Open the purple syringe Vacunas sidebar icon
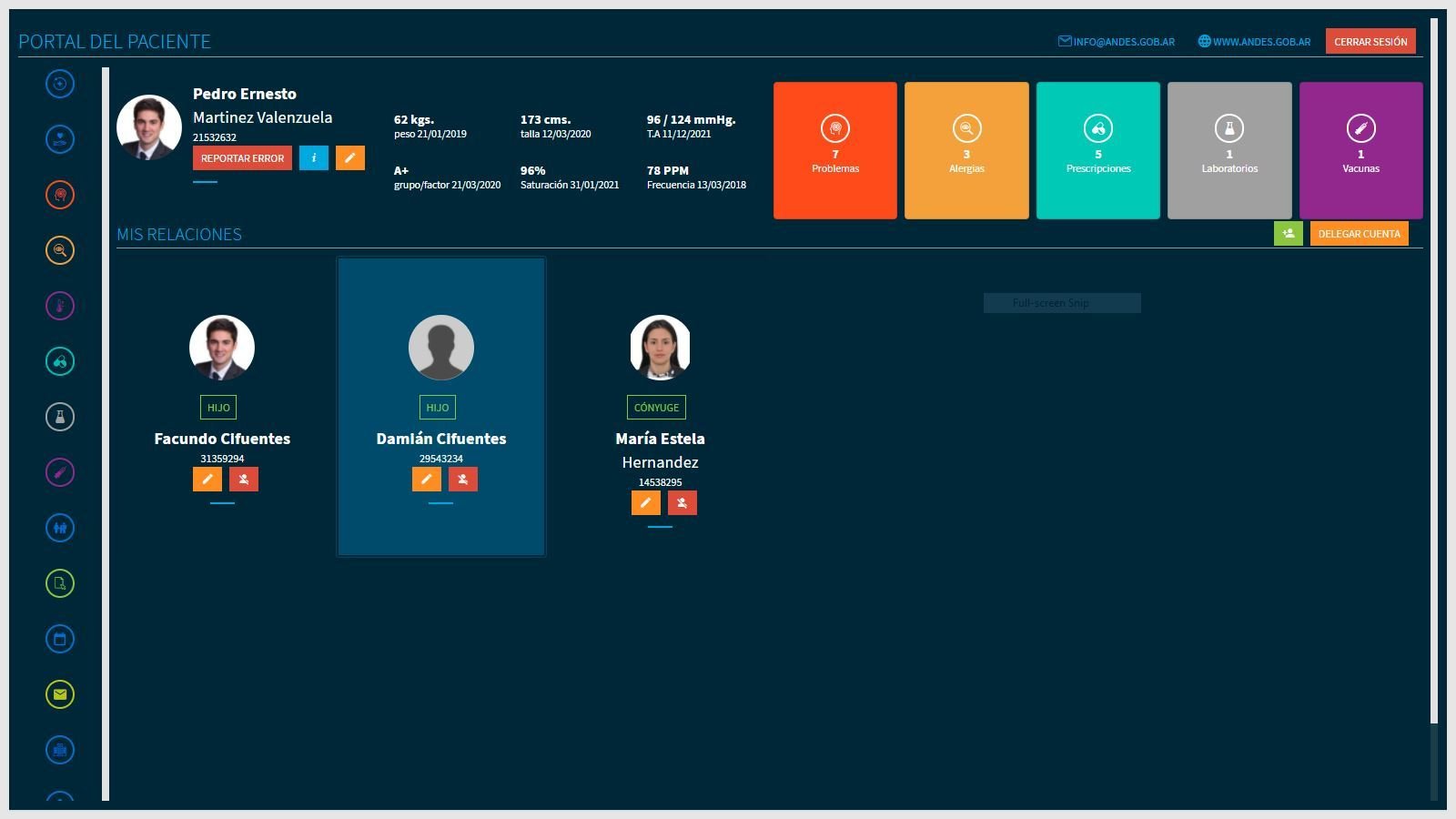 click(60, 472)
